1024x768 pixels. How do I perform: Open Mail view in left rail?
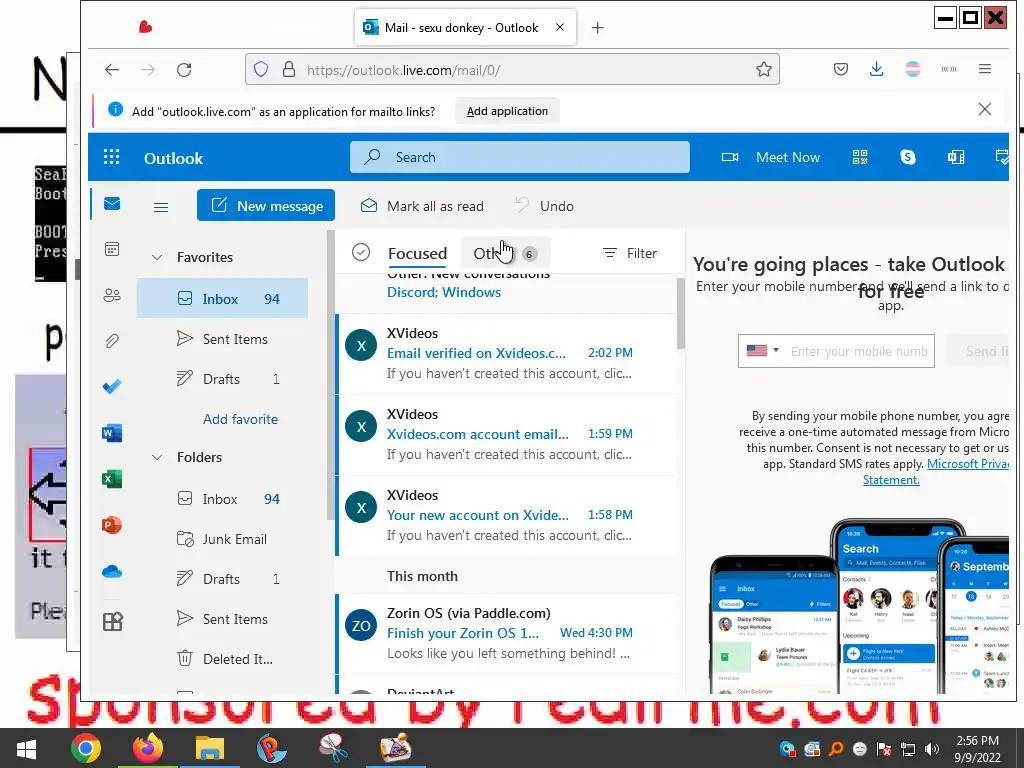(x=112, y=204)
